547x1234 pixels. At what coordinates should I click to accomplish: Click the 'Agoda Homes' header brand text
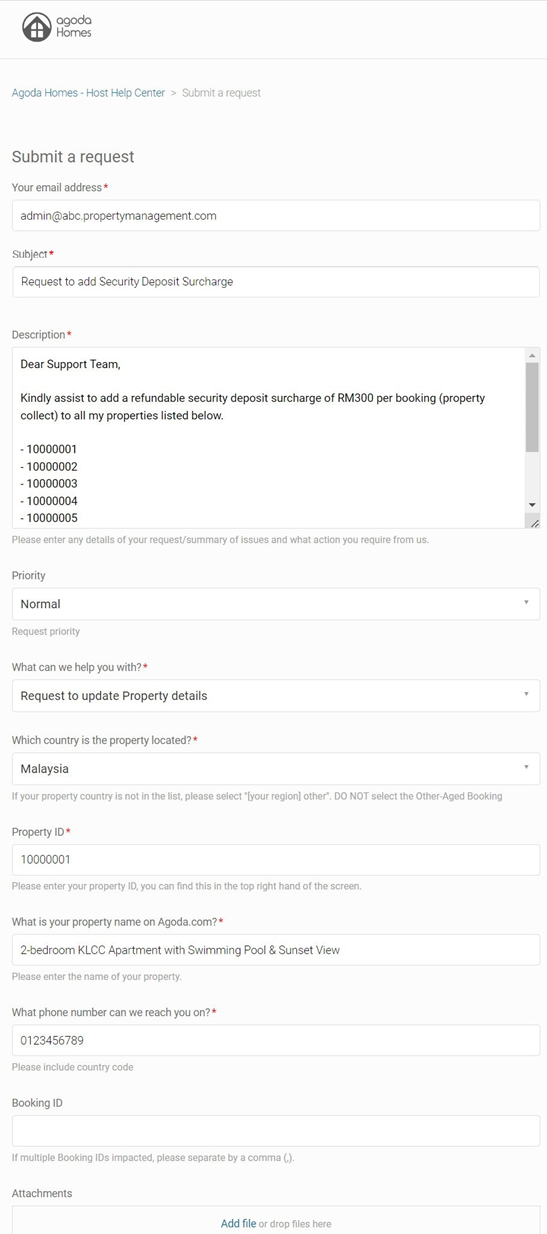tap(74, 27)
